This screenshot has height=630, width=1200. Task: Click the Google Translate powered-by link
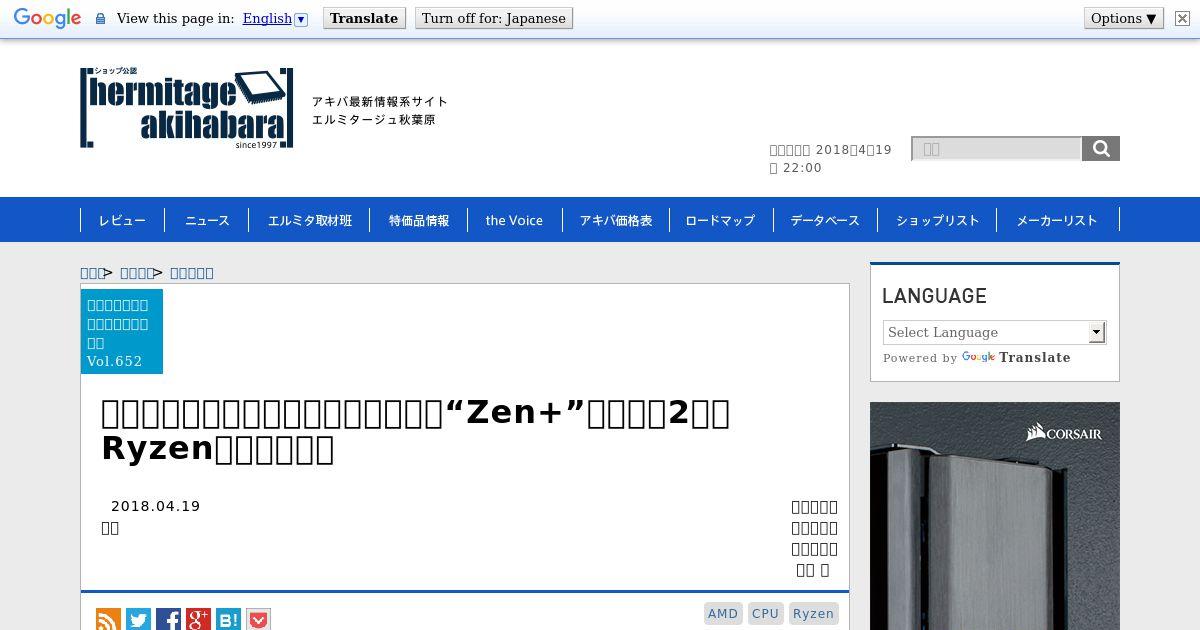pos(1016,357)
